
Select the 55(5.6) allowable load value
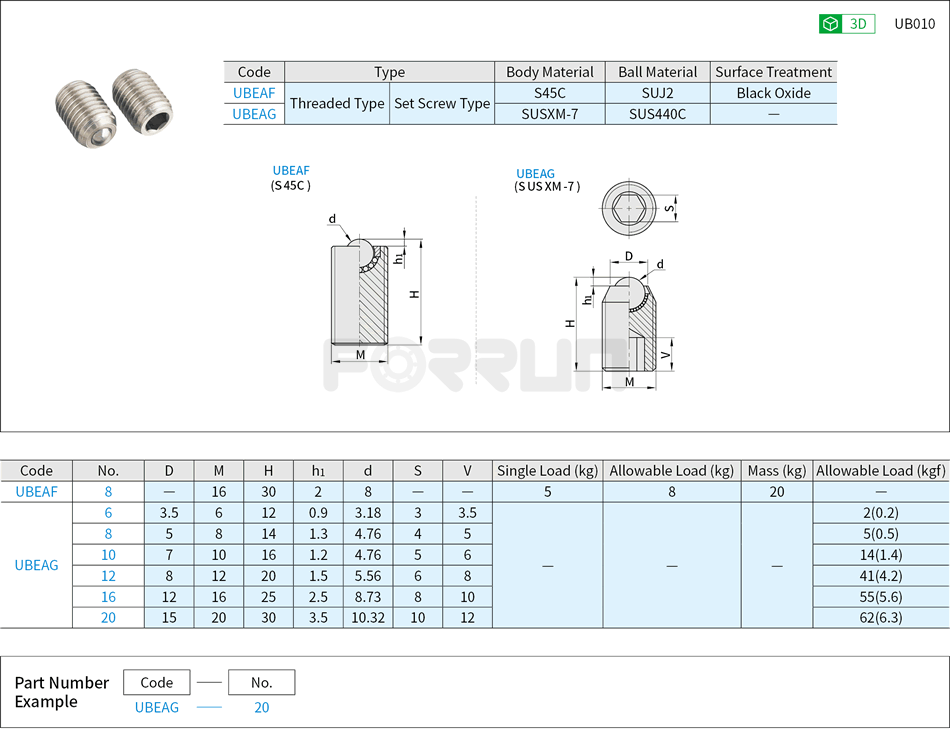(x=880, y=597)
